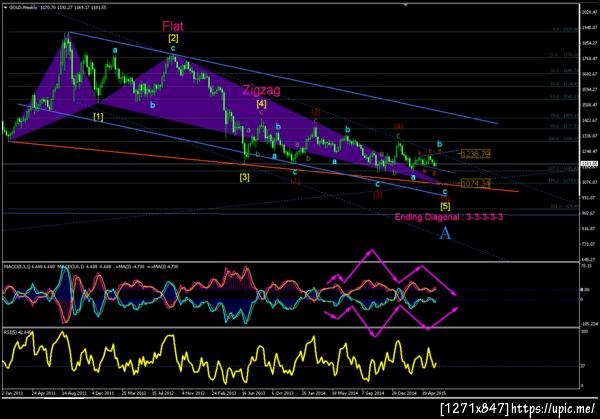Select the pink 'Zigzag' pattern label

pyautogui.click(x=261, y=90)
